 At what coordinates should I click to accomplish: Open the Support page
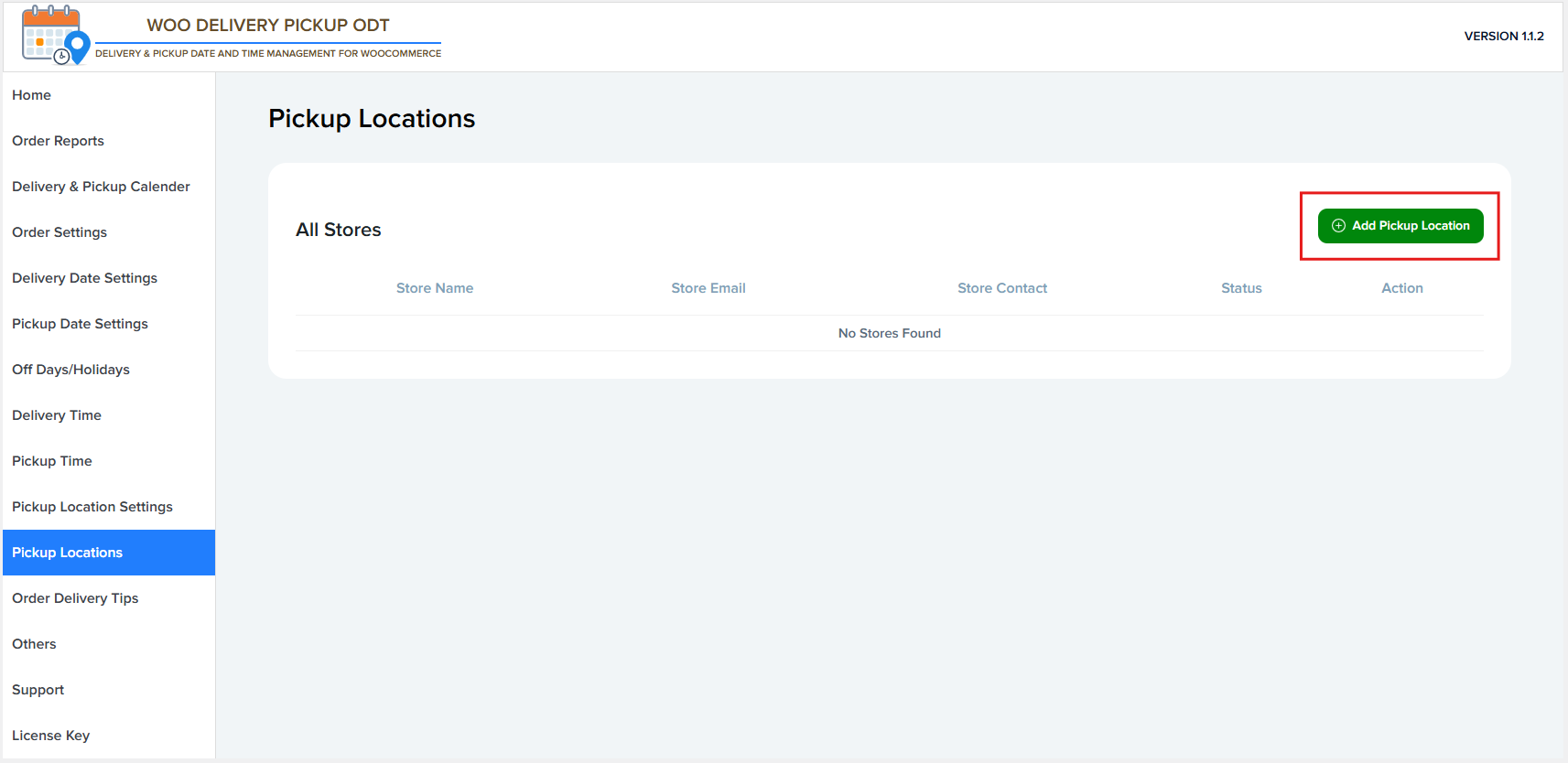pyautogui.click(x=38, y=690)
